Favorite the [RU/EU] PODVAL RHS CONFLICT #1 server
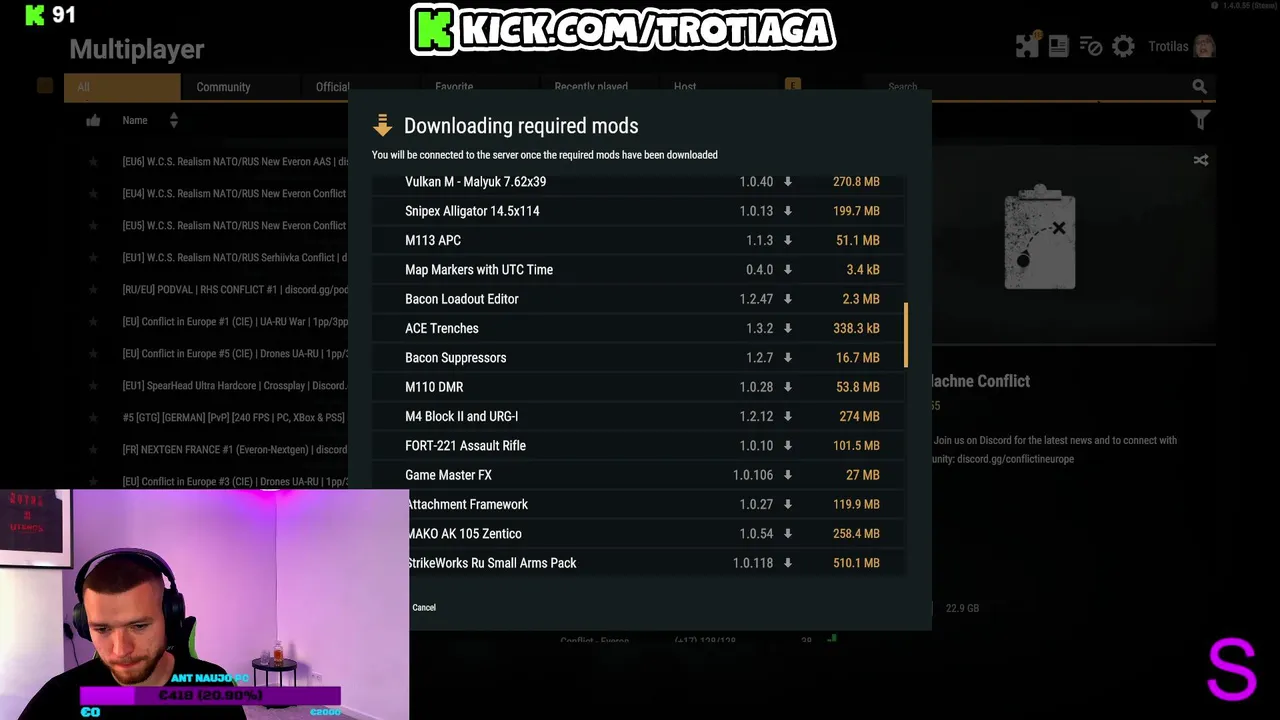Viewport: 1280px width, 720px height. 93,290
